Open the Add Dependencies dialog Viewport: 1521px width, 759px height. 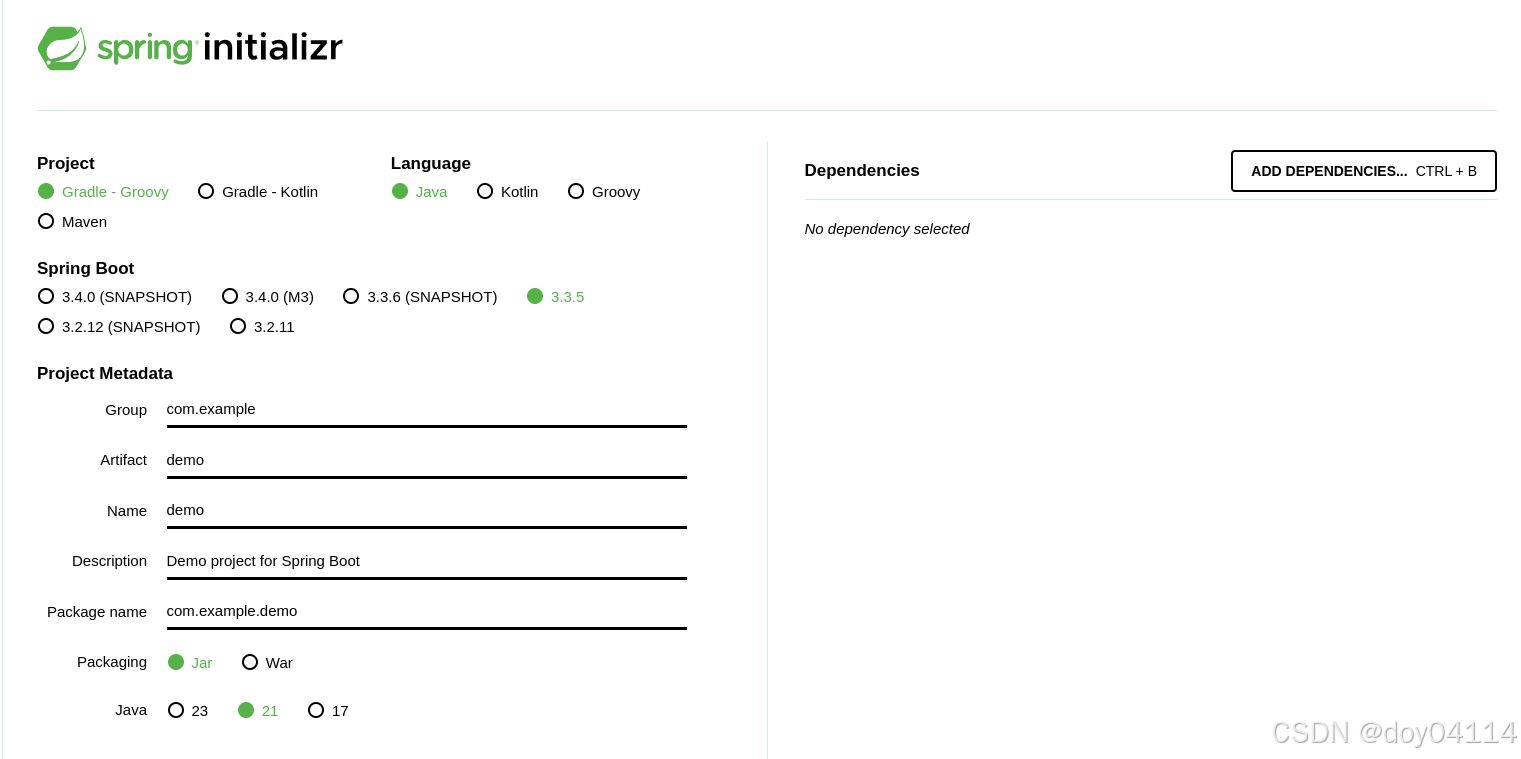coord(1363,171)
